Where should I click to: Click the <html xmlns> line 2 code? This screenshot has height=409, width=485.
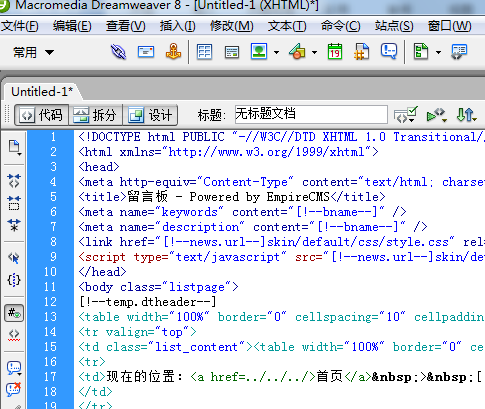tap(229, 152)
